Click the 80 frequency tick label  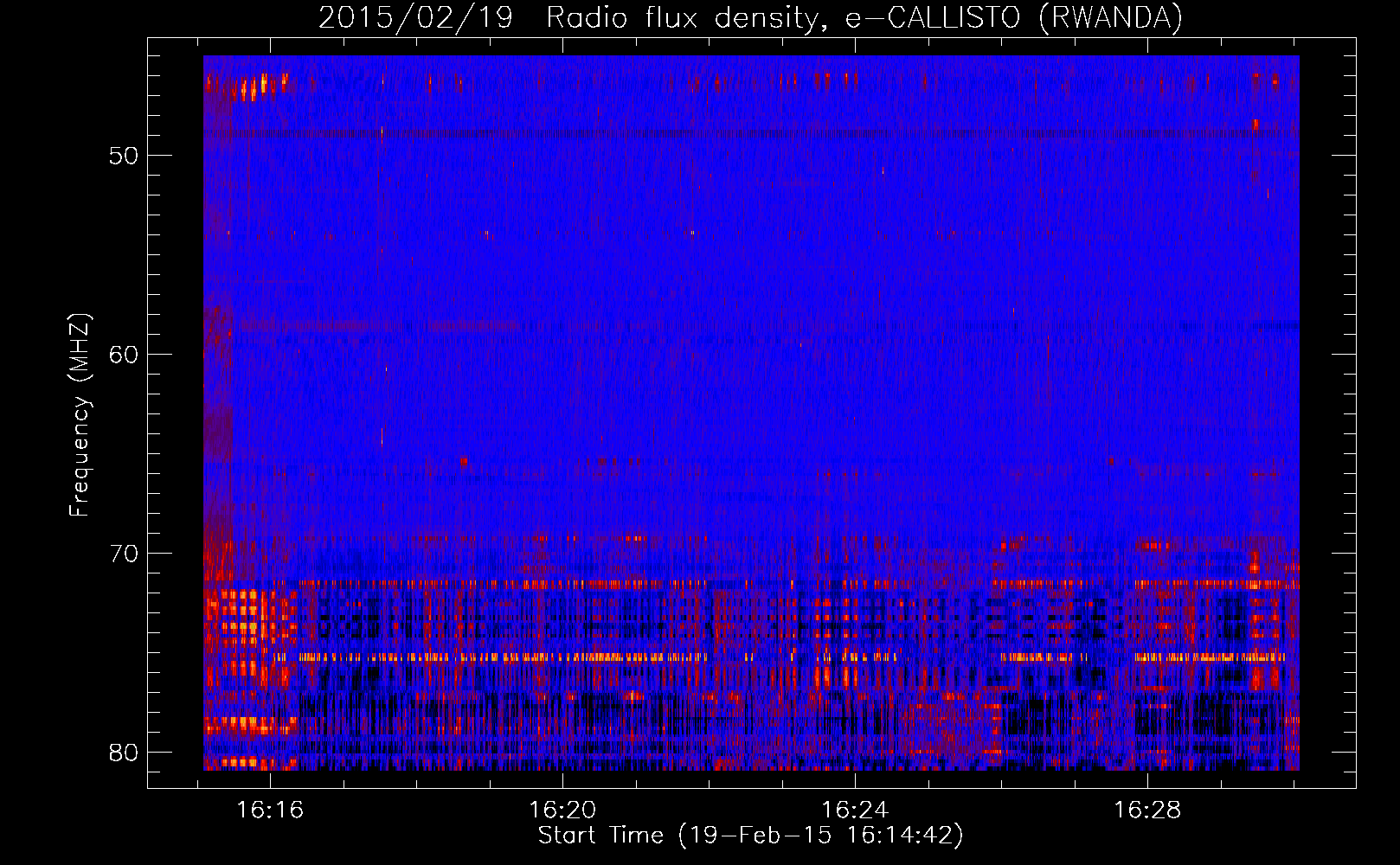tap(124, 752)
